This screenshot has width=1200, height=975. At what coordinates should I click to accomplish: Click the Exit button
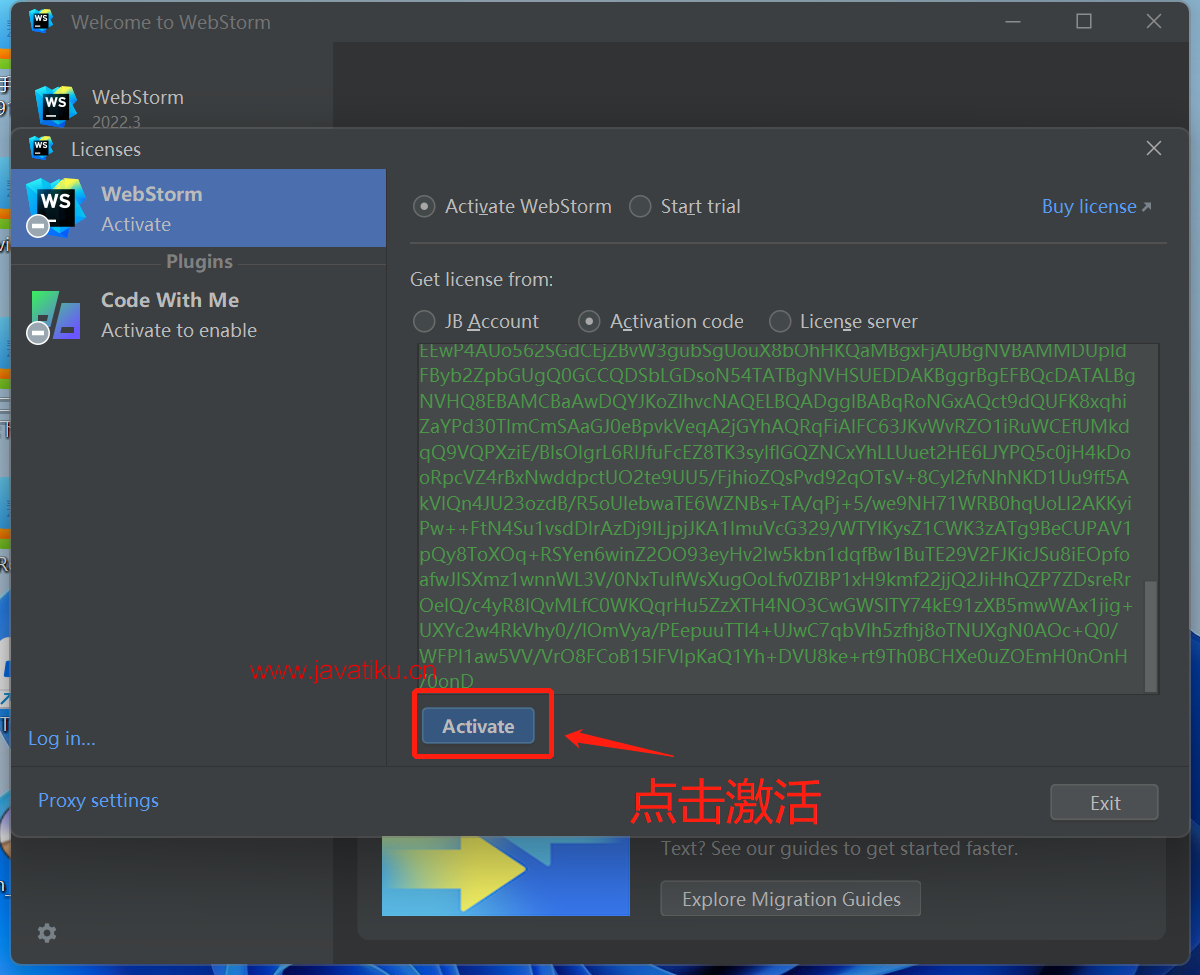click(x=1104, y=803)
